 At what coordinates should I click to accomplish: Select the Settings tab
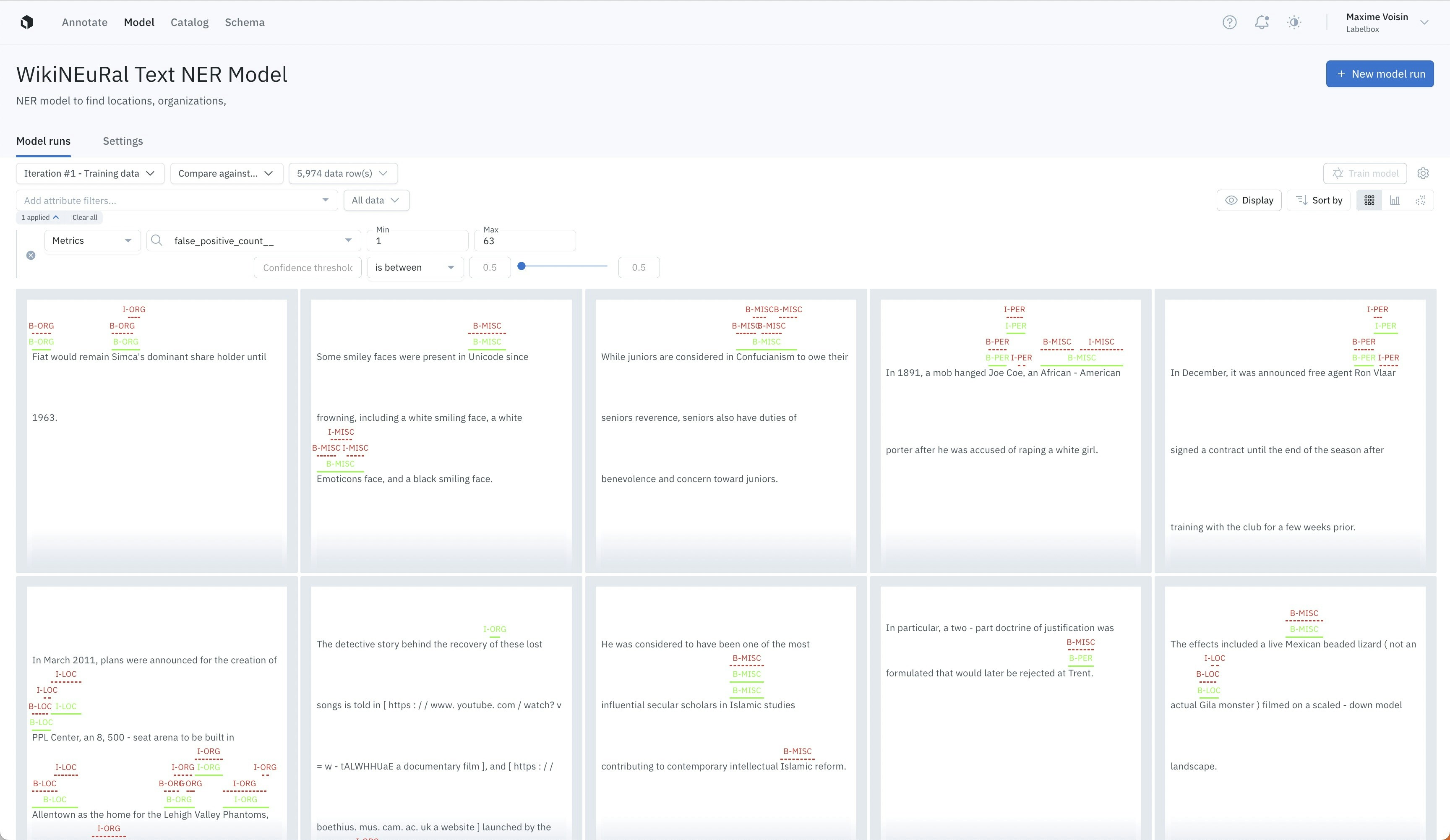(x=123, y=141)
